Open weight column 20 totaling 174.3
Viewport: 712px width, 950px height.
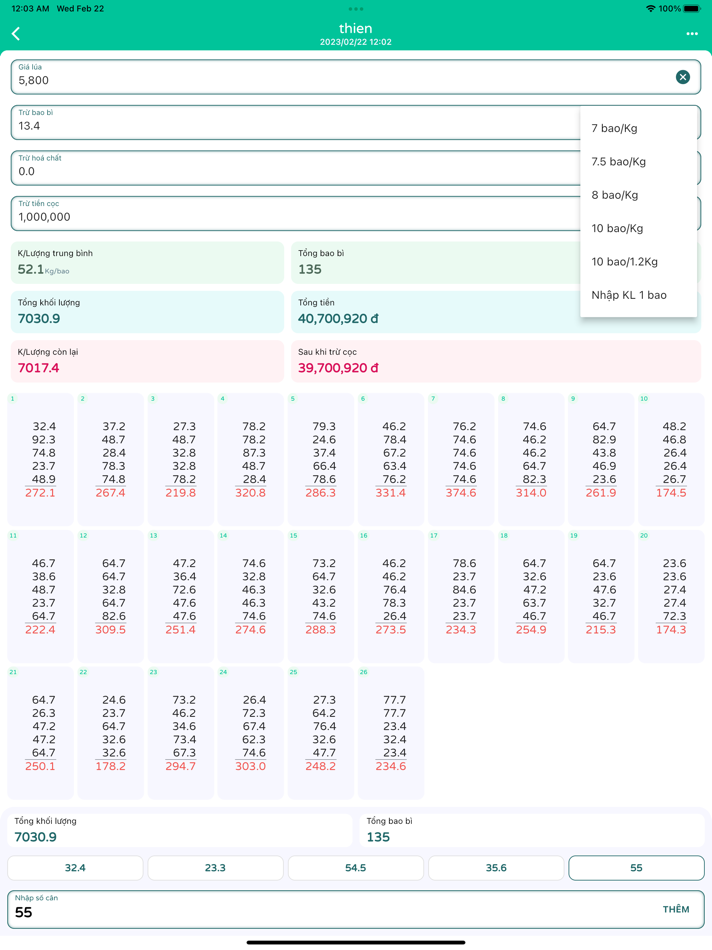(671, 596)
